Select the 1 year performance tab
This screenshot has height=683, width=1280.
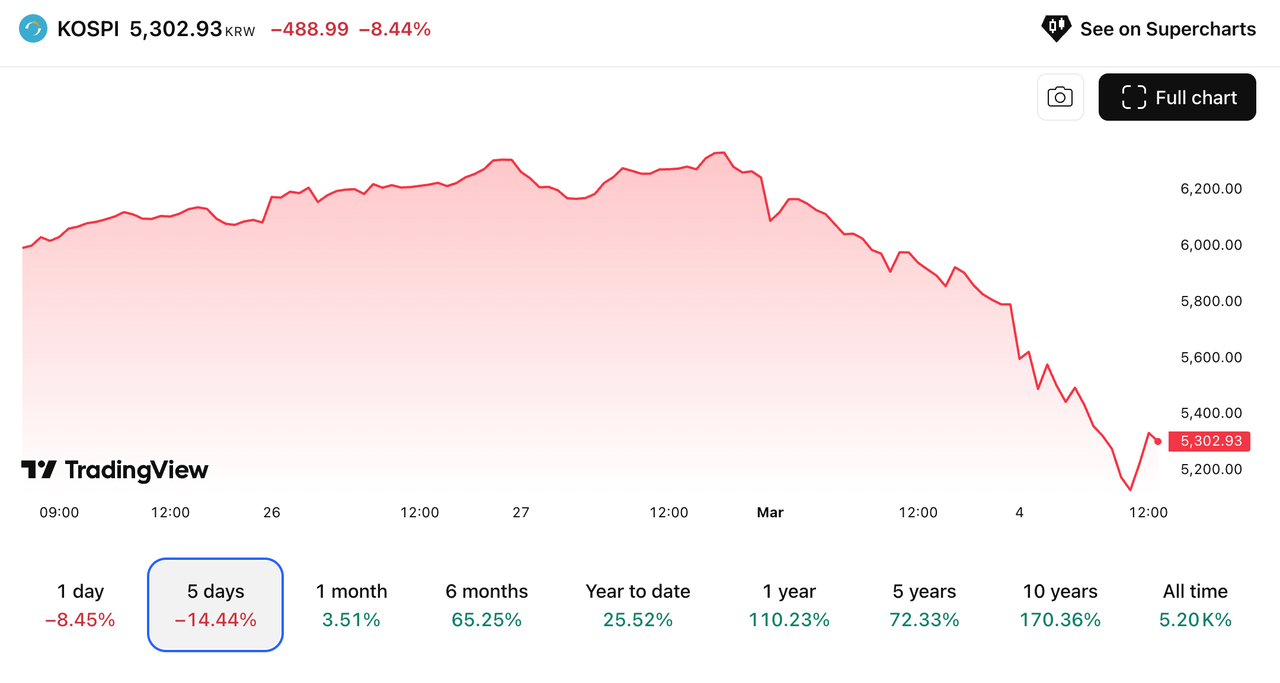[789, 604]
